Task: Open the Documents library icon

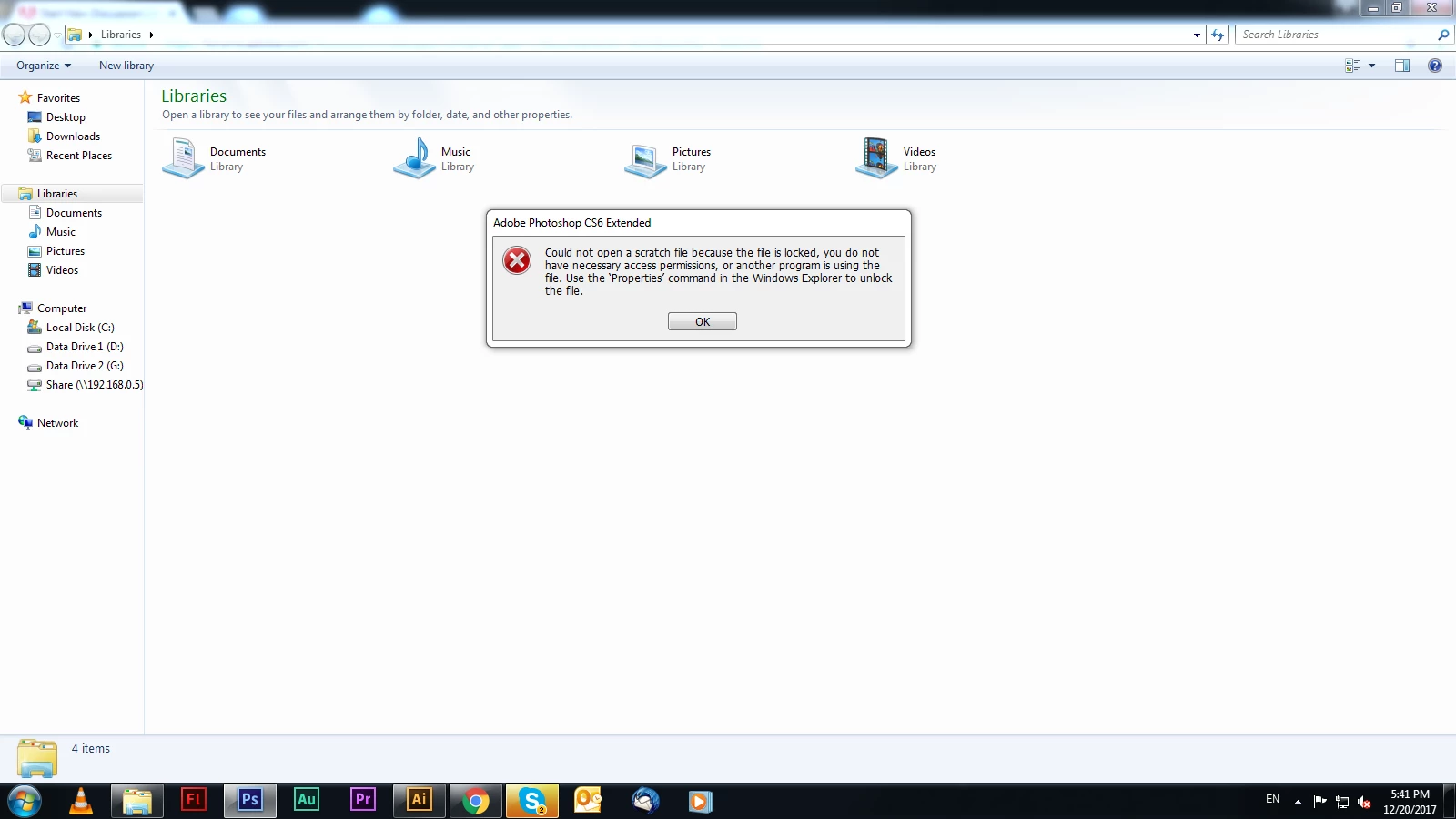Action: 183,158
